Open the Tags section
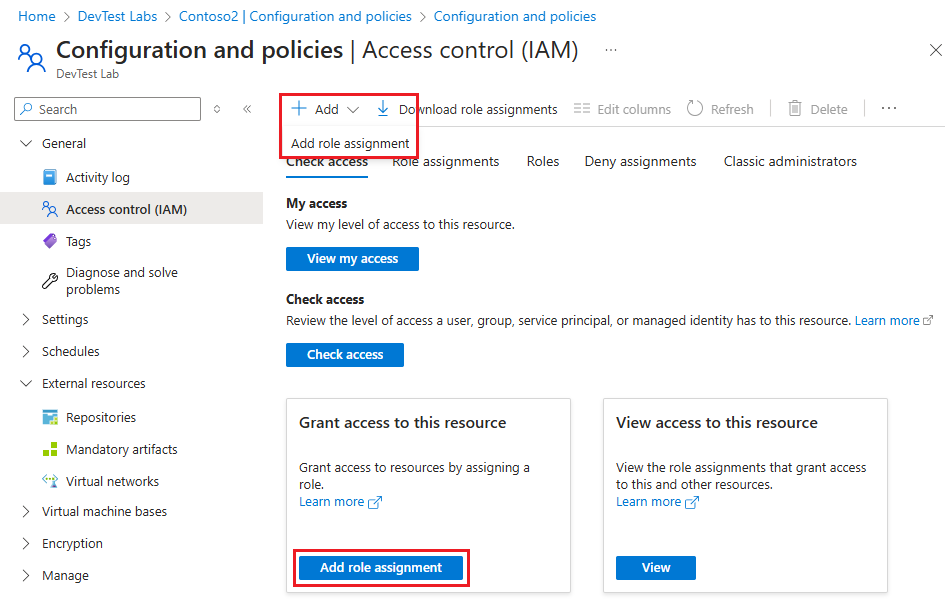Viewport: 945px width, 601px height. click(79, 241)
